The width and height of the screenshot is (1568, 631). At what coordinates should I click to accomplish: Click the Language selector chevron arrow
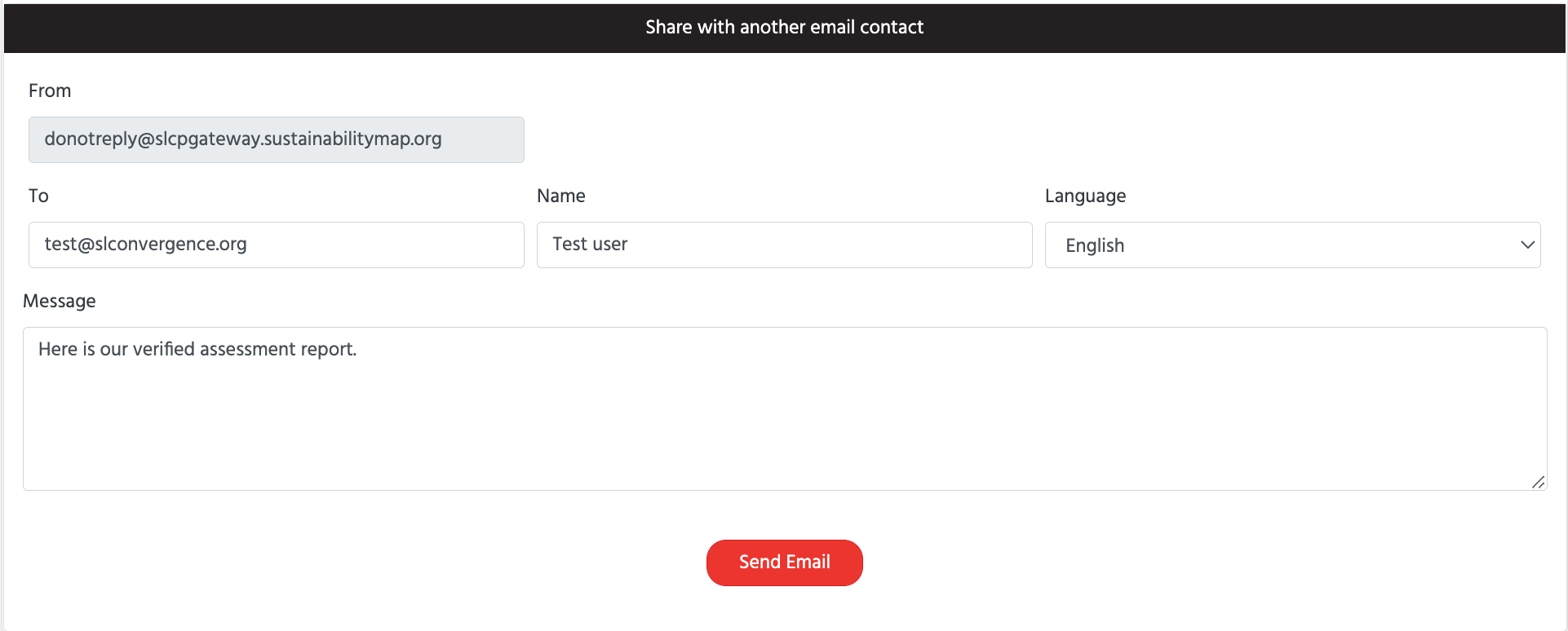click(x=1527, y=245)
